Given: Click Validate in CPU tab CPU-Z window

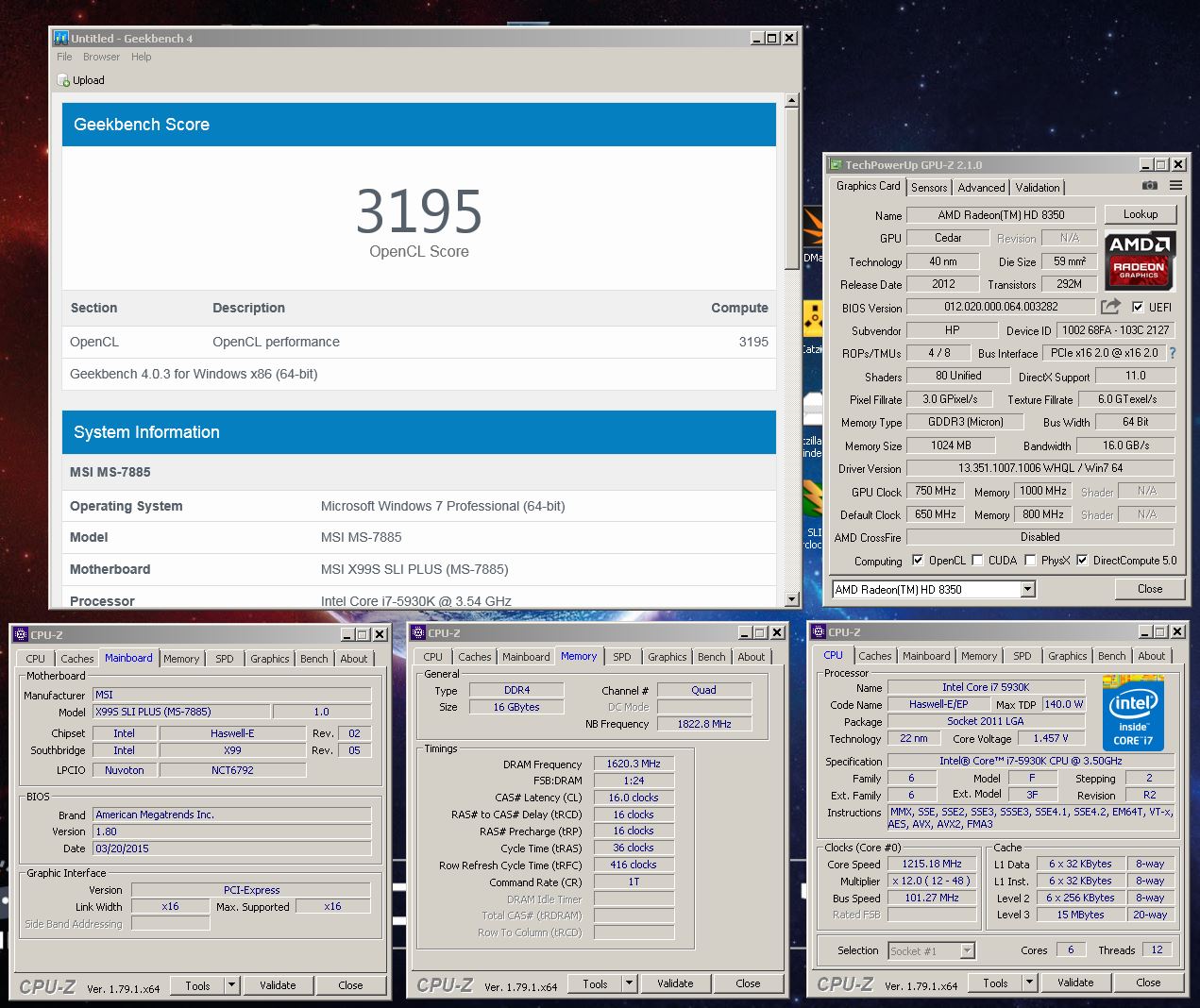Looking at the screenshot, I should click(x=1075, y=983).
